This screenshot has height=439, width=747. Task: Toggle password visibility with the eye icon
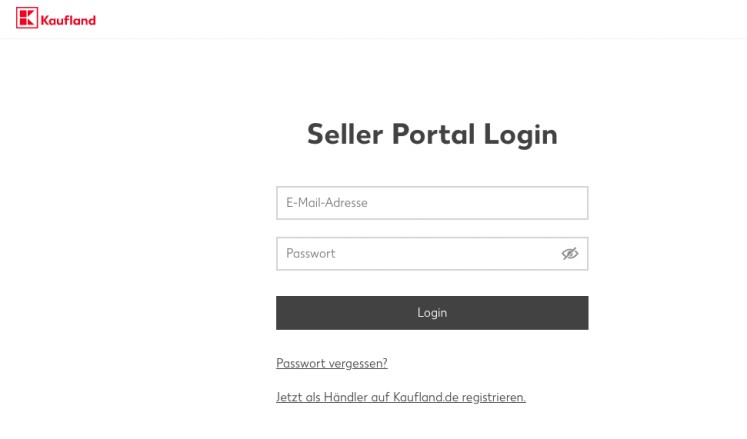[x=570, y=254]
